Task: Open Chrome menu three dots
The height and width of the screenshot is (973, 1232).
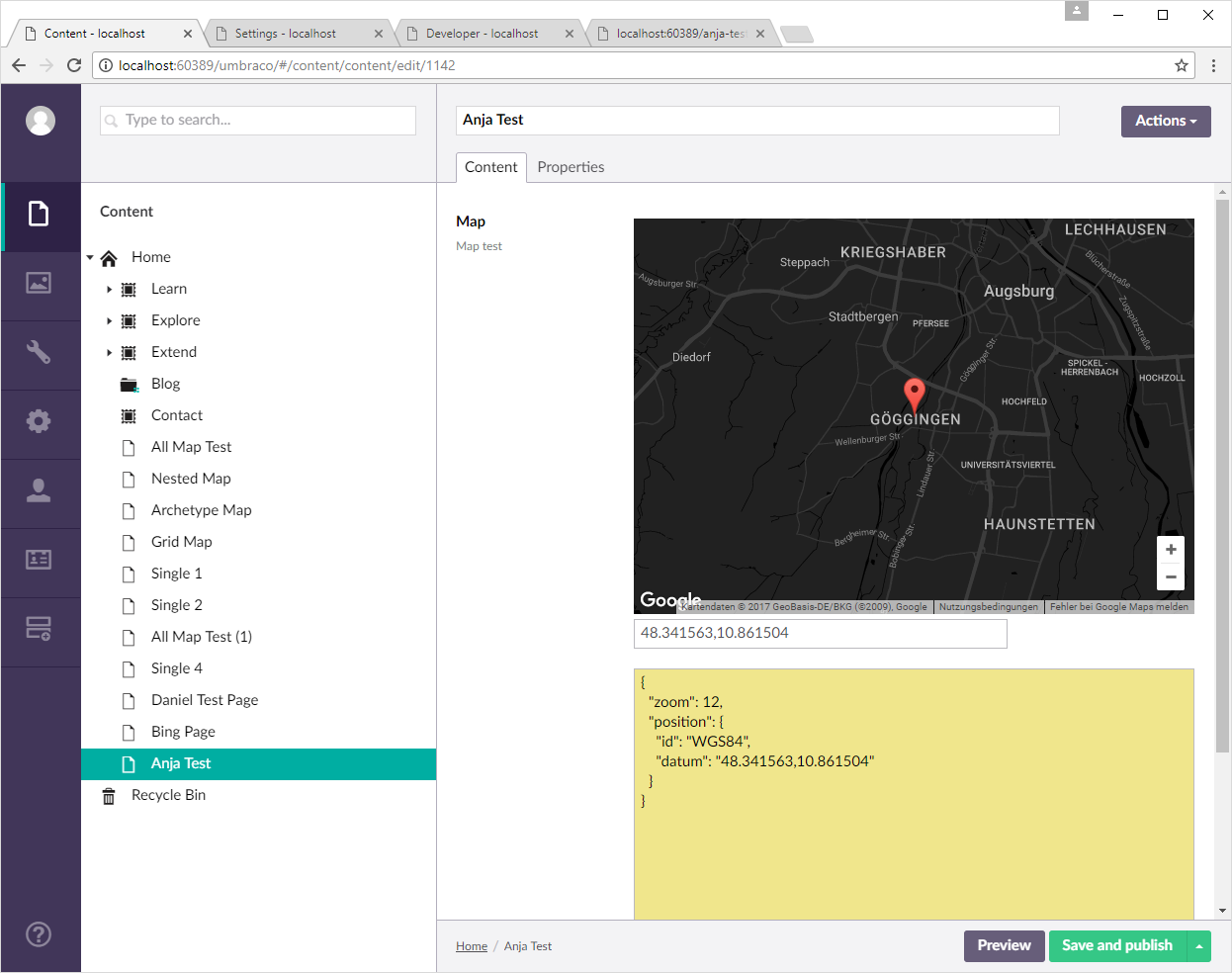Action: tap(1214, 65)
